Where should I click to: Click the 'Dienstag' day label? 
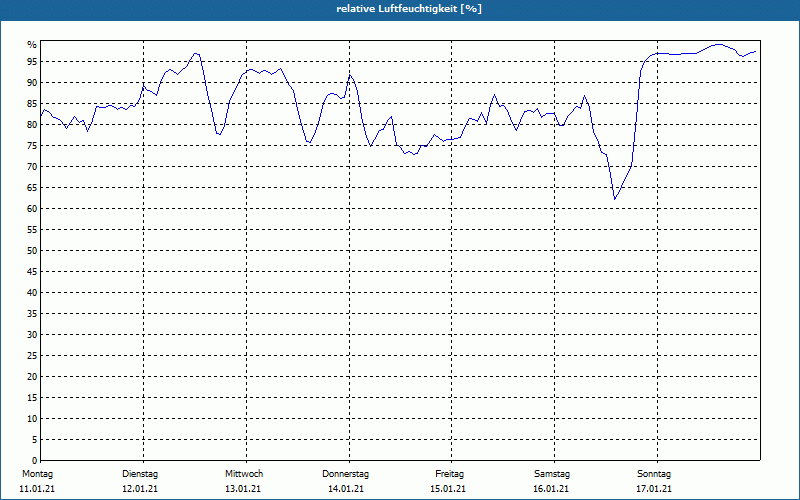click(140, 474)
